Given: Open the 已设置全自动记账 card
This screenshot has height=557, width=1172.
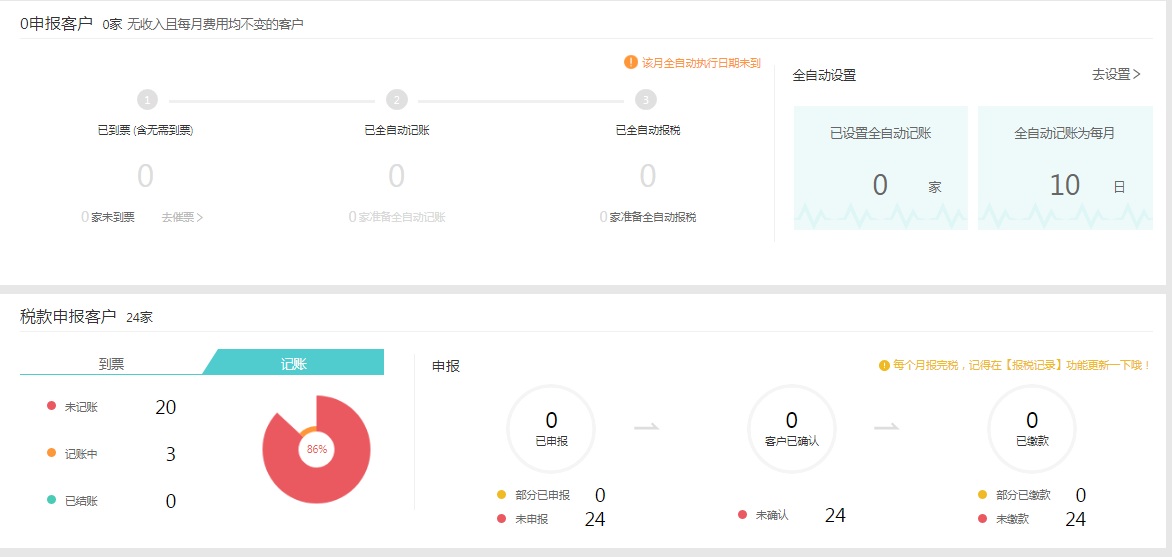Looking at the screenshot, I should pyautogui.click(x=880, y=167).
